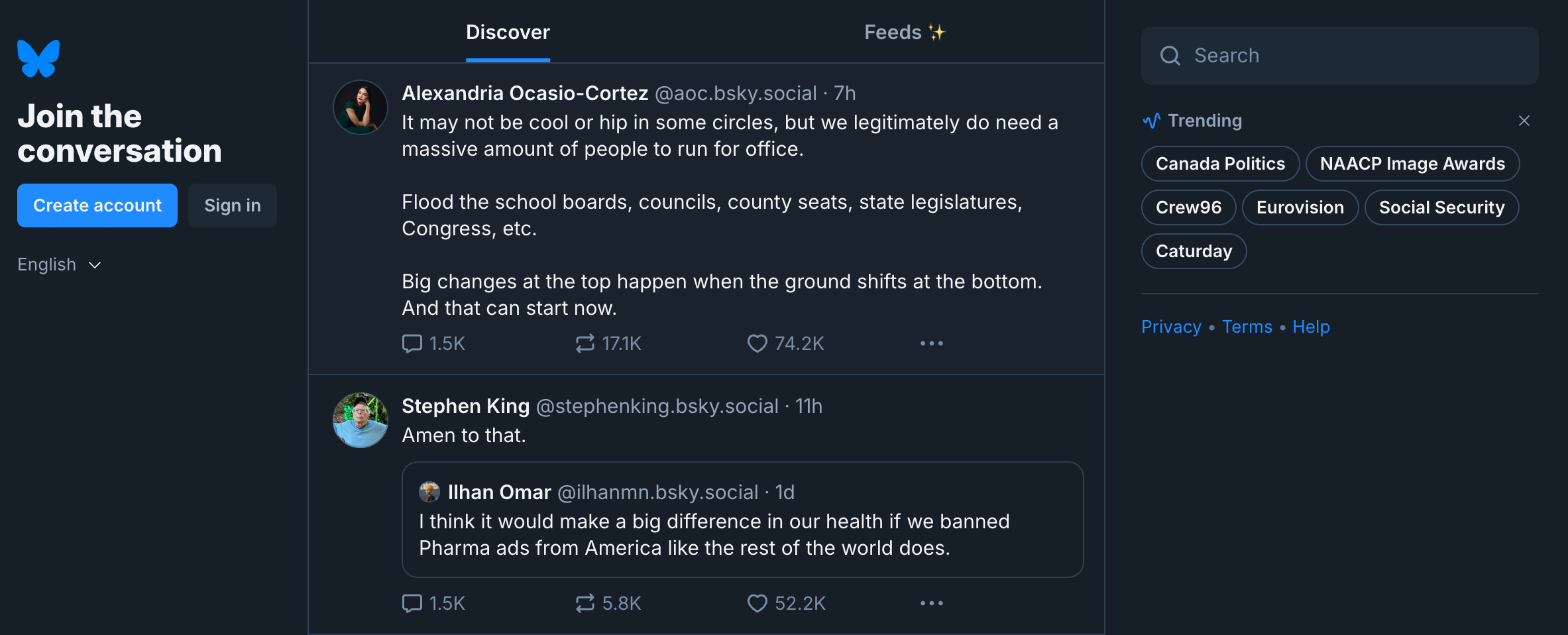Open replies on AOC's post
1568x635 pixels.
pos(412,343)
